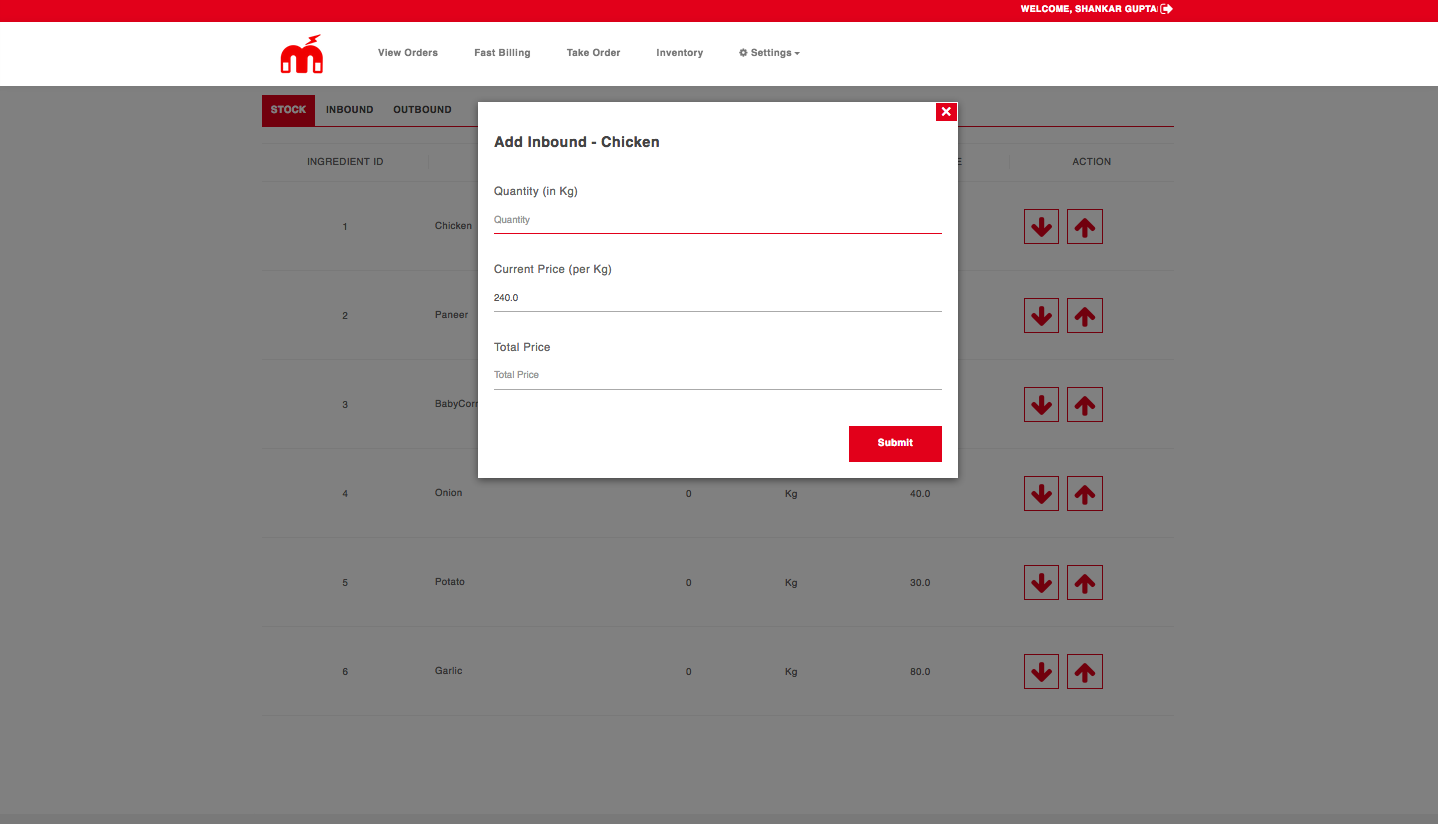The width and height of the screenshot is (1438, 824).
Task: Click the Add Inbound - Chicken title
Action: (577, 142)
